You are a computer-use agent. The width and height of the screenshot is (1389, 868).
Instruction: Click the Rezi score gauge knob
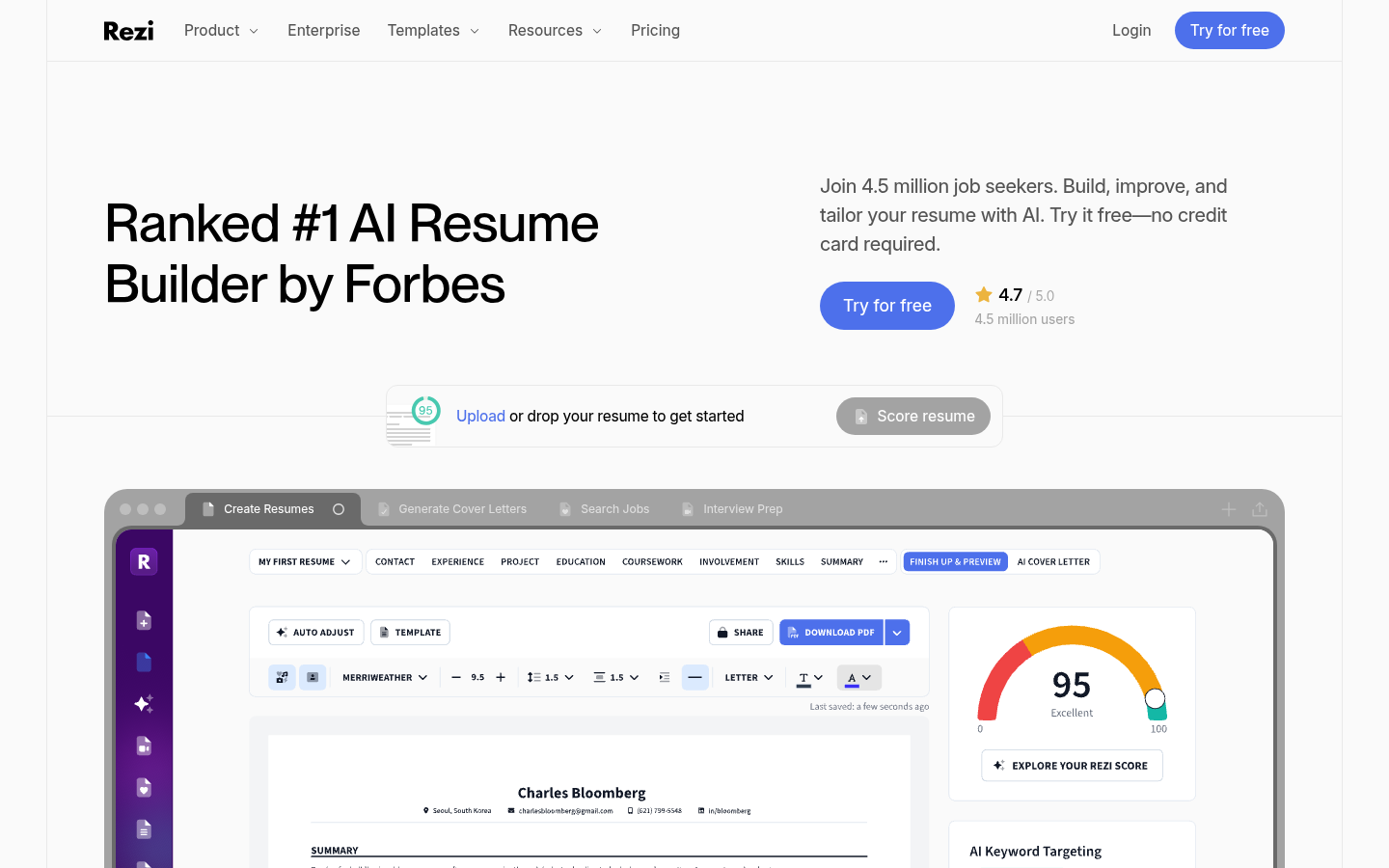click(1155, 699)
